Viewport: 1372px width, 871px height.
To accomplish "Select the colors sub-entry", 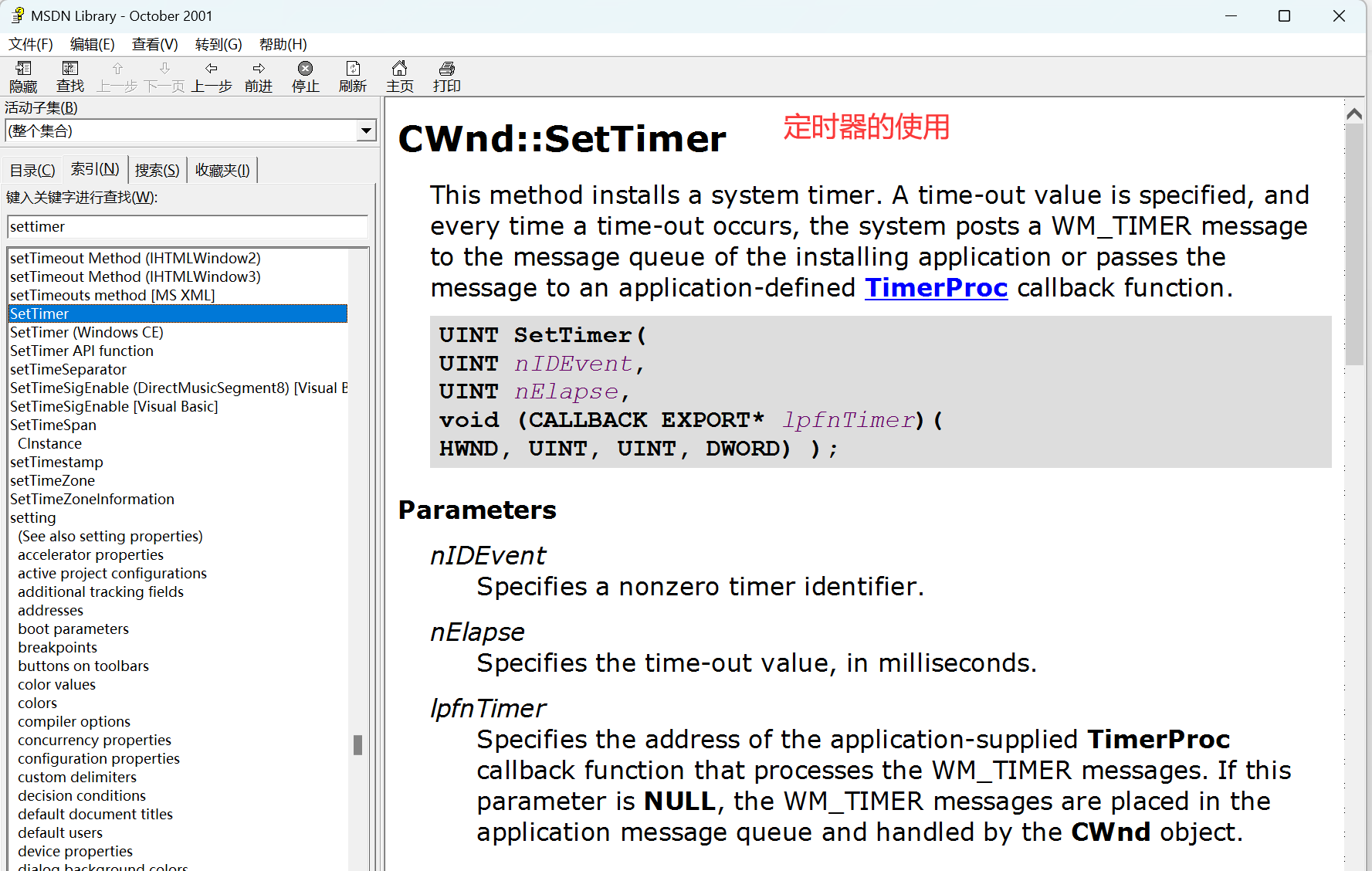I will (x=37, y=703).
